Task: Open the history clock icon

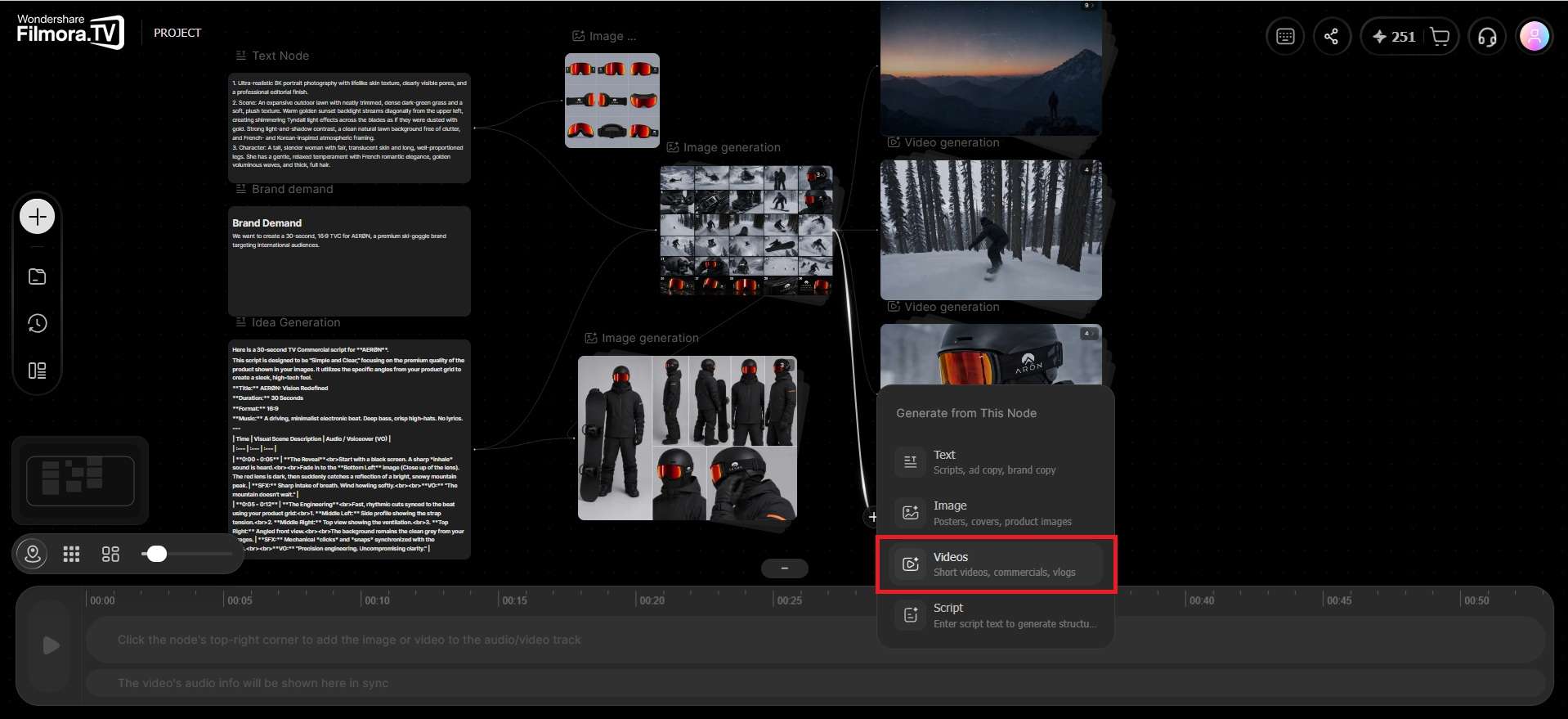Action: click(37, 324)
